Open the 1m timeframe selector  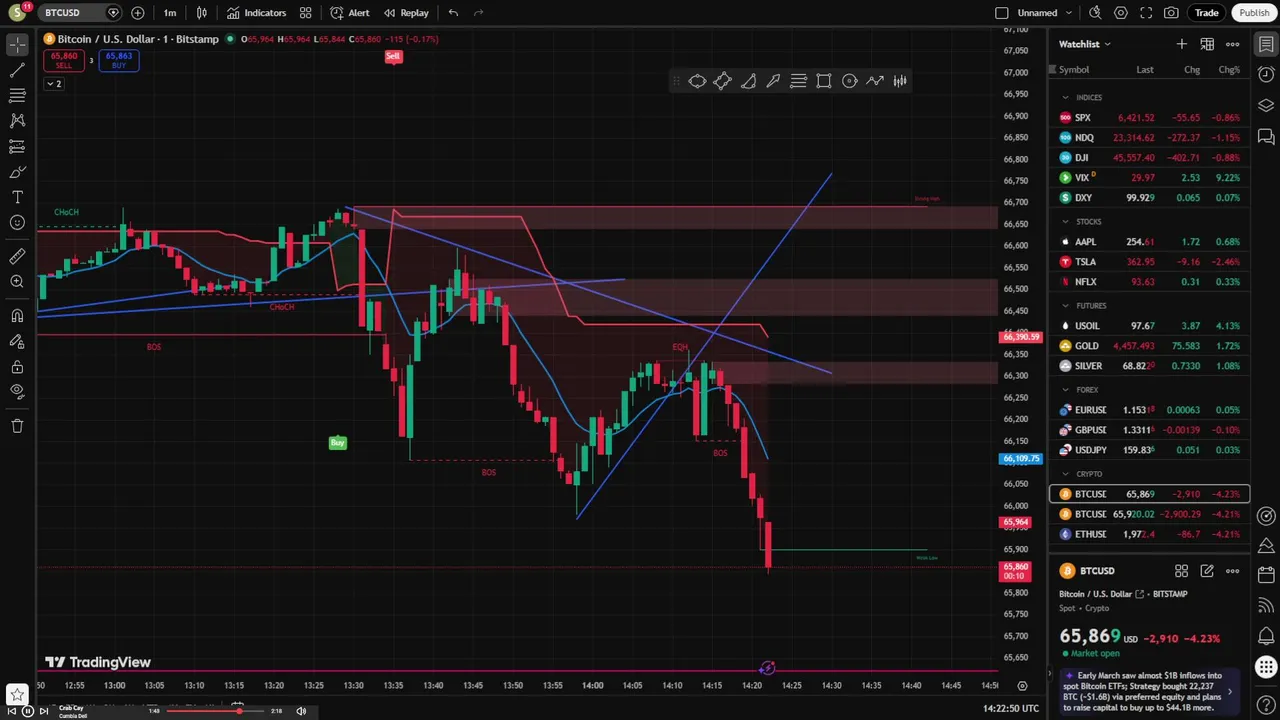pos(170,13)
